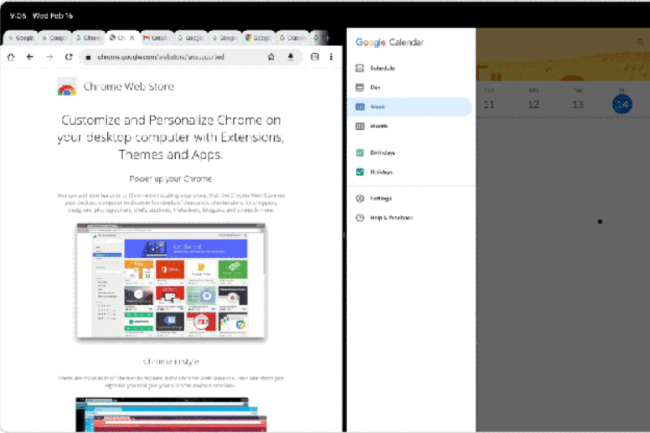Close the active Chrome Web Store tab
Image resolution: width=650 pixels, height=433 pixels.
132,38
